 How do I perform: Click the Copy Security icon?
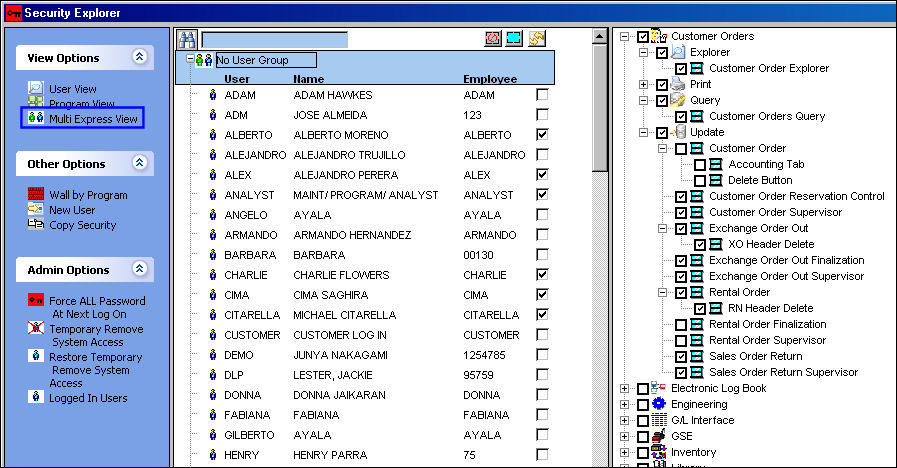coord(36,224)
